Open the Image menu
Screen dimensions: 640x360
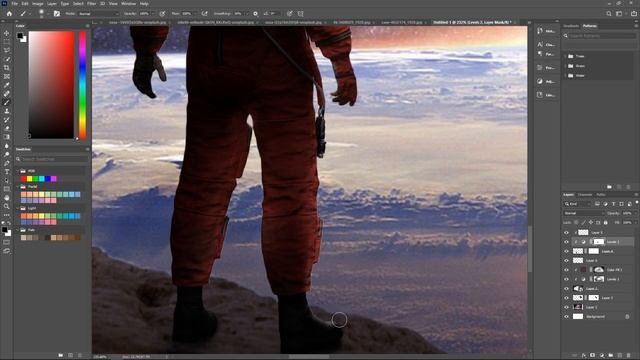click(x=38, y=3)
